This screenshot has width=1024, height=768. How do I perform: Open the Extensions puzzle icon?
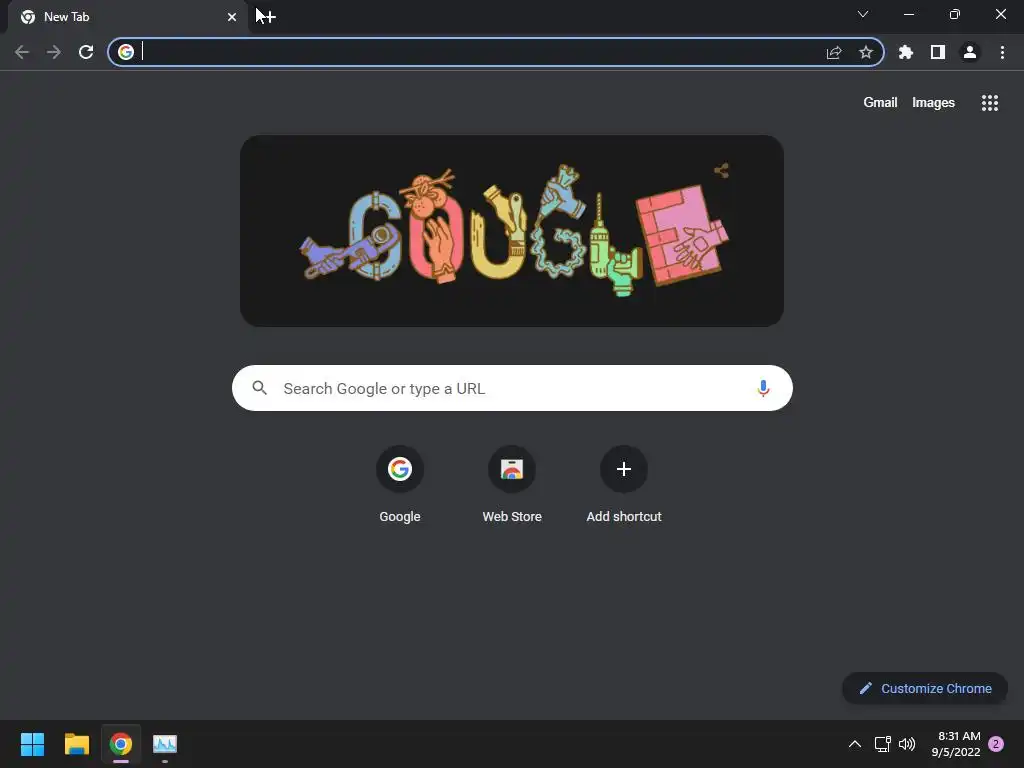(x=906, y=52)
